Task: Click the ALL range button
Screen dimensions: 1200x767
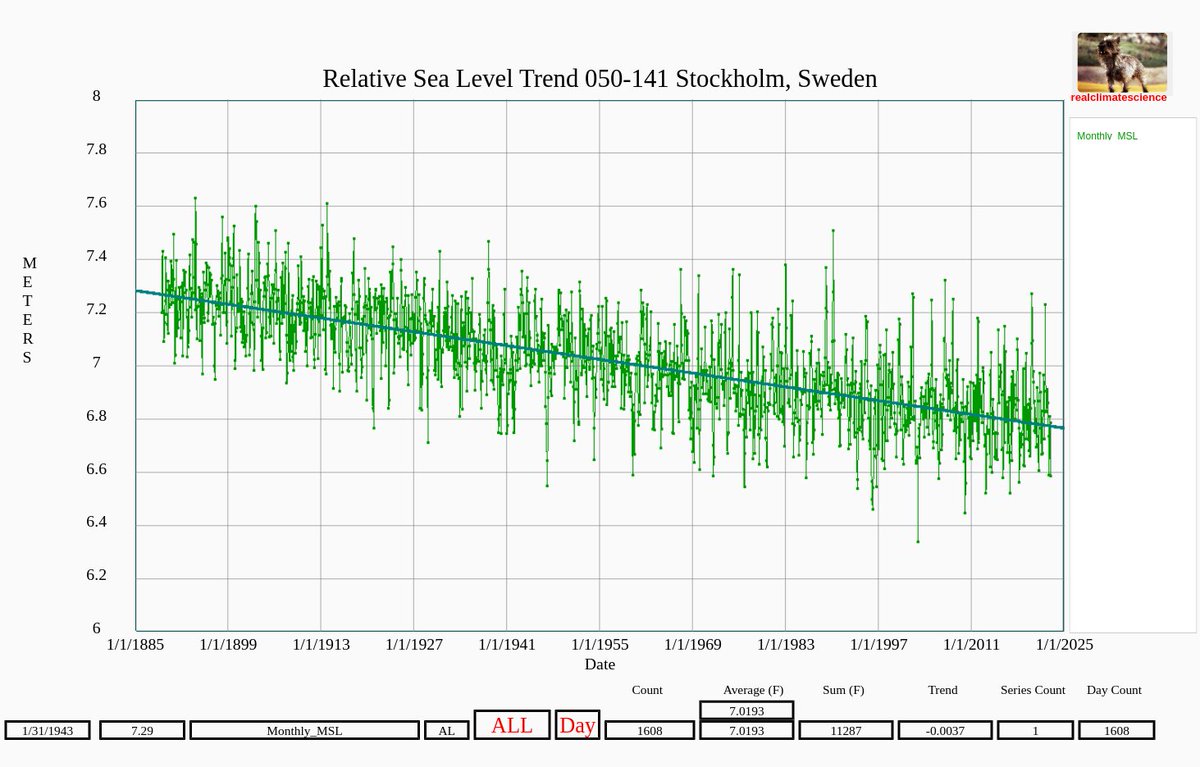Action: [x=511, y=725]
